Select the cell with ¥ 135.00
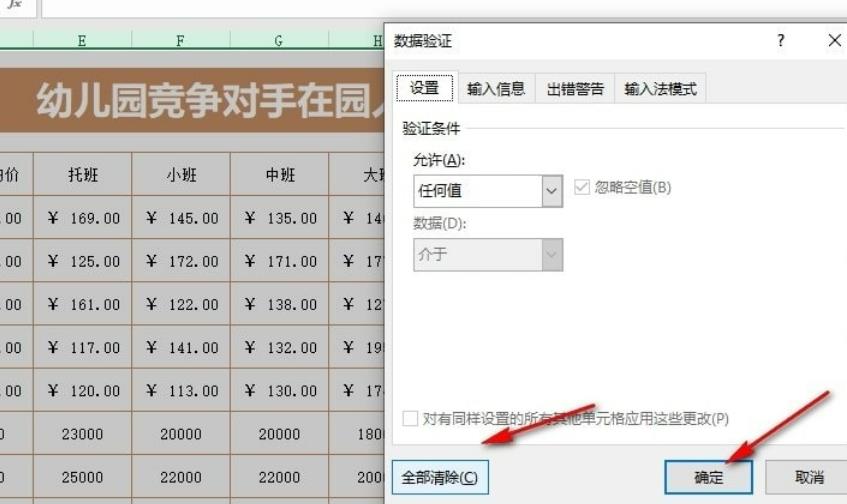This screenshot has width=847, height=504. tap(279, 217)
